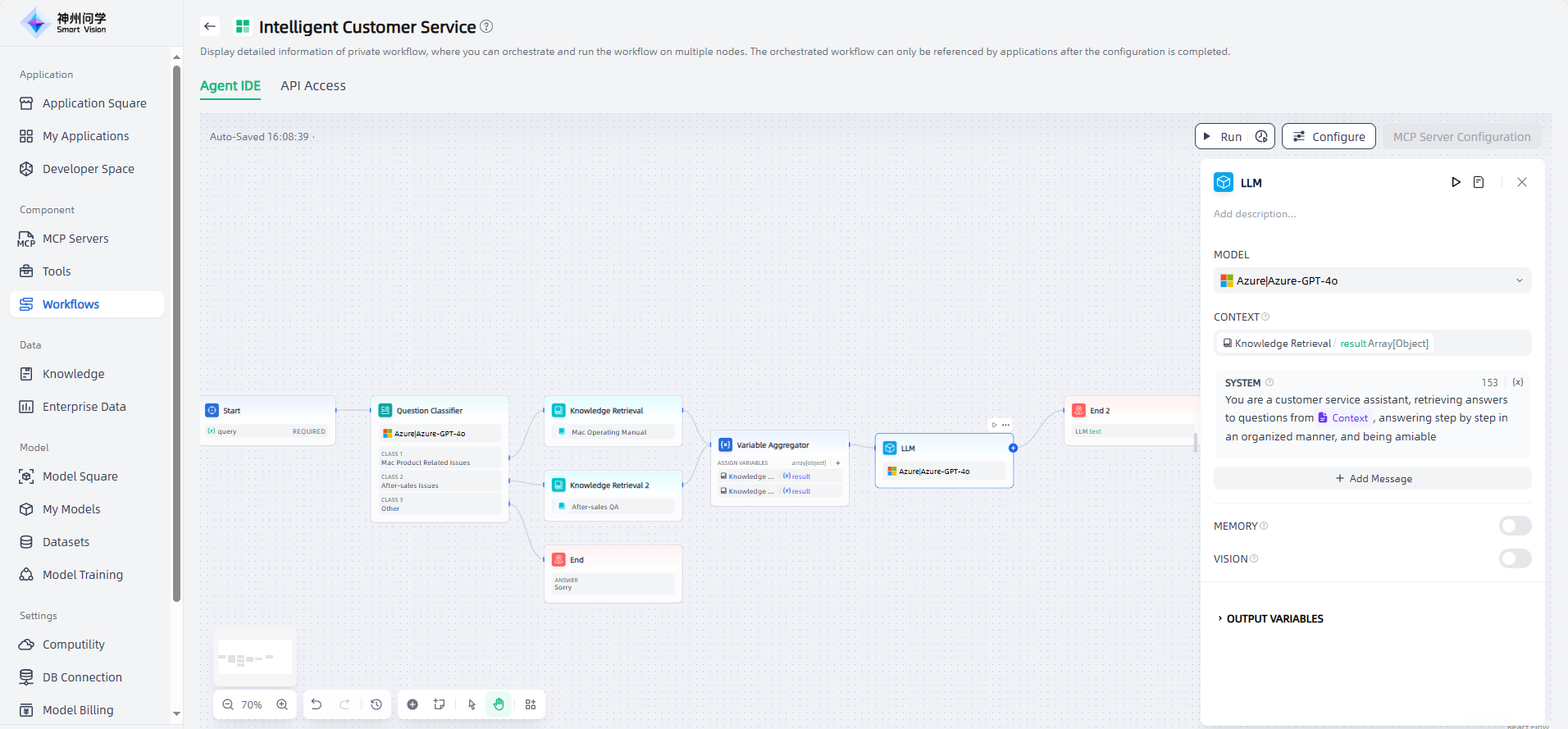The image size is (1568, 729).
Task: Switch to the API Access tab
Action: pyautogui.click(x=312, y=86)
